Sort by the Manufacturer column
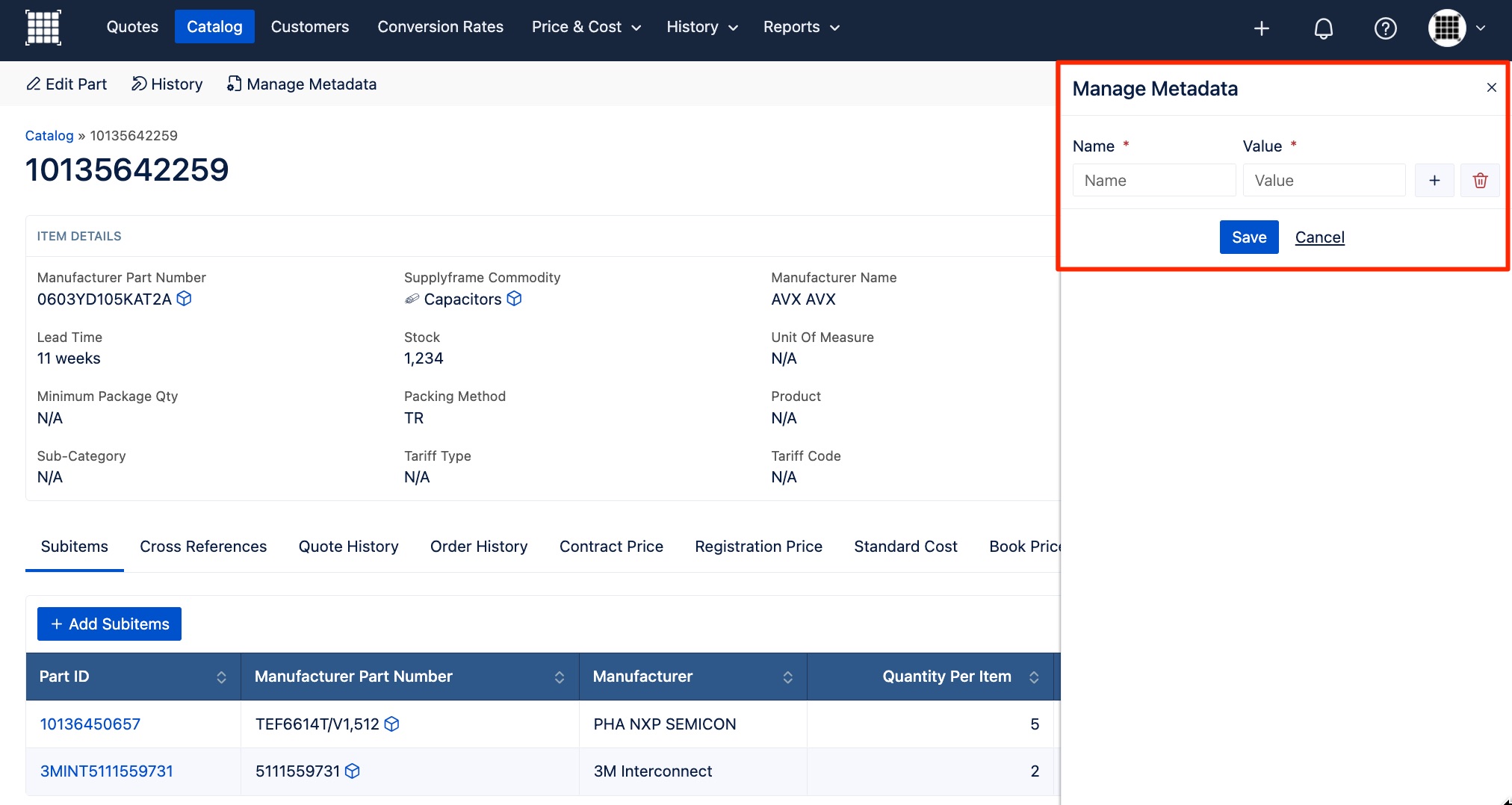 point(787,677)
